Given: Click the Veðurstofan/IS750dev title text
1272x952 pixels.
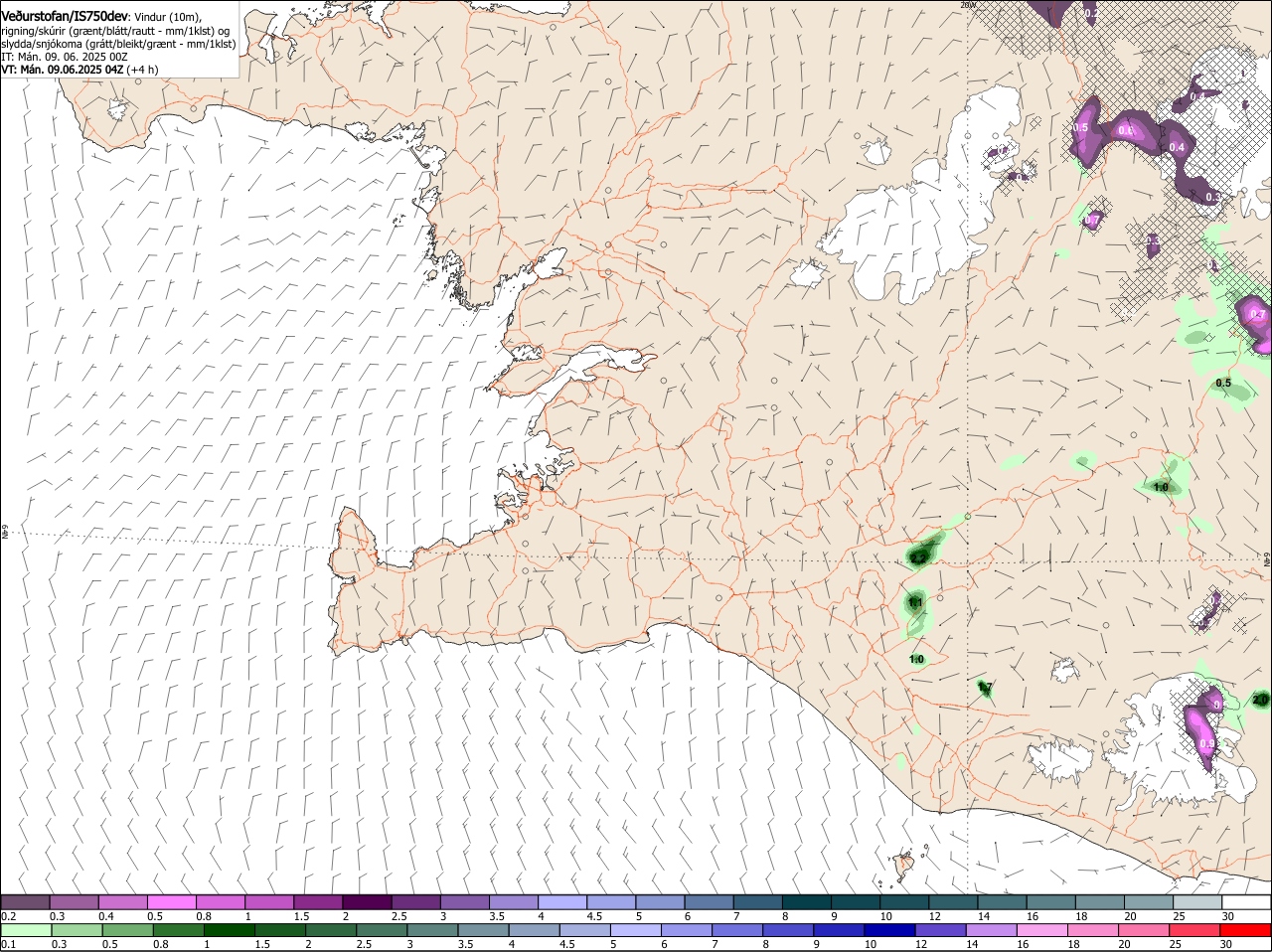Looking at the screenshot, I should point(65,17).
